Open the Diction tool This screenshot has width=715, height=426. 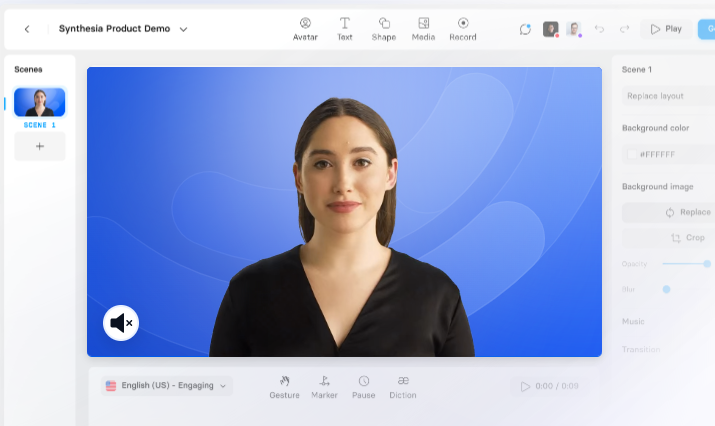(x=403, y=387)
